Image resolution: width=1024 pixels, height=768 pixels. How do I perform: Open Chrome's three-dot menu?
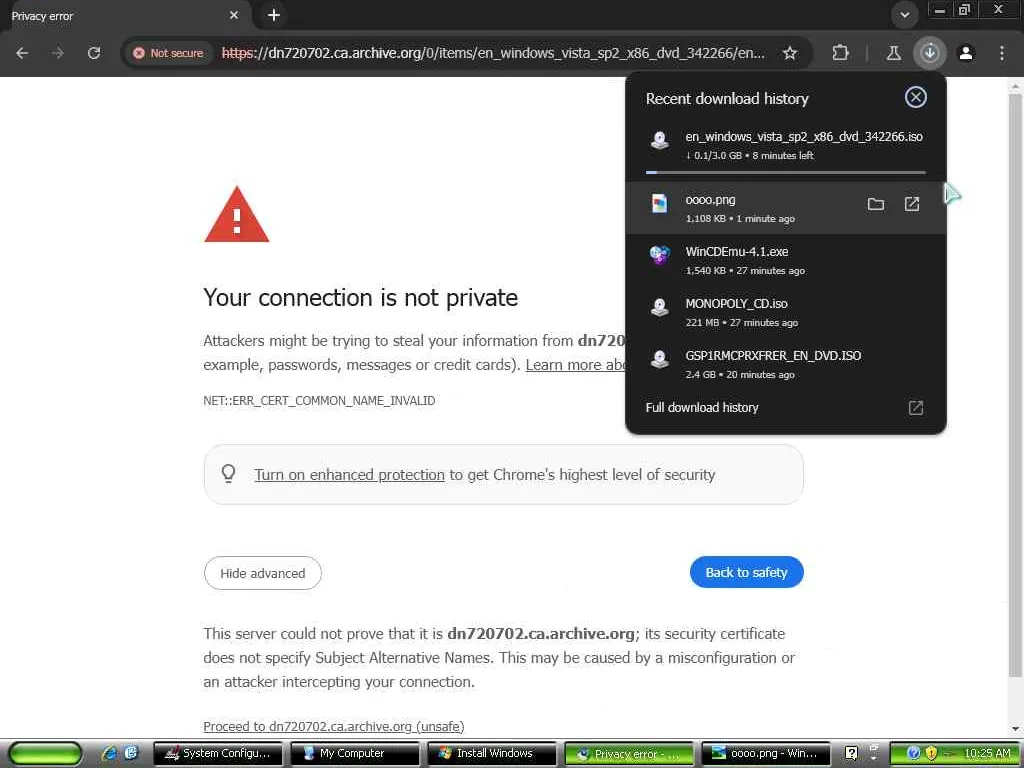pyautogui.click(x=1002, y=53)
